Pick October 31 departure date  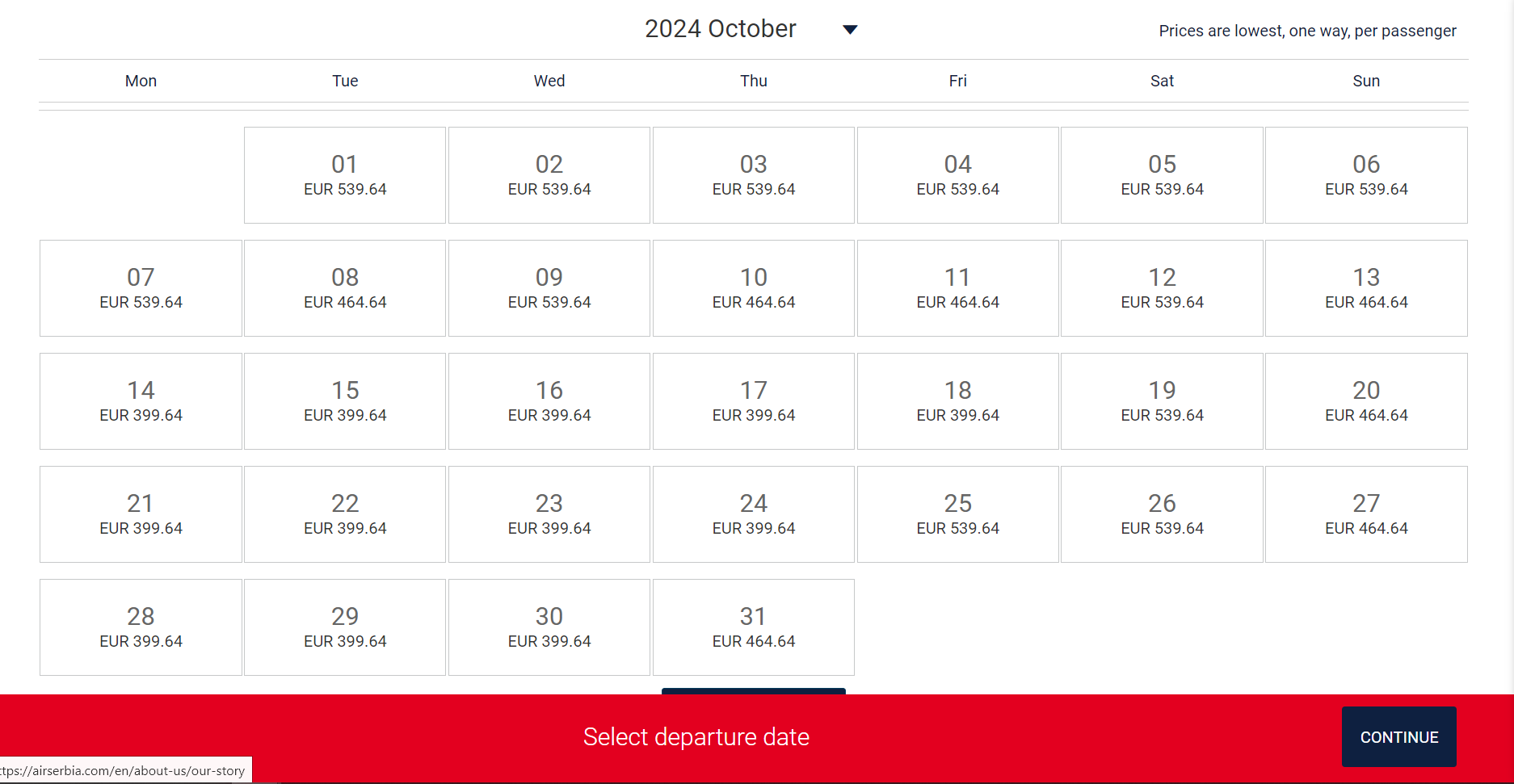pos(754,627)
